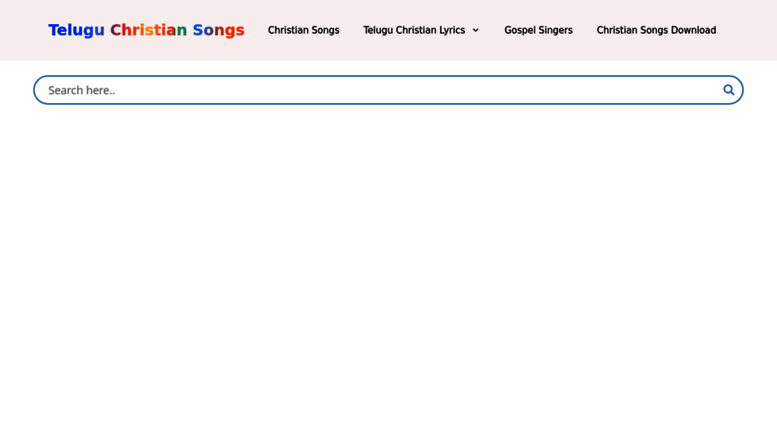
Task: Click the placeholder text "Search here.."
Action: [x=81, y=90]
